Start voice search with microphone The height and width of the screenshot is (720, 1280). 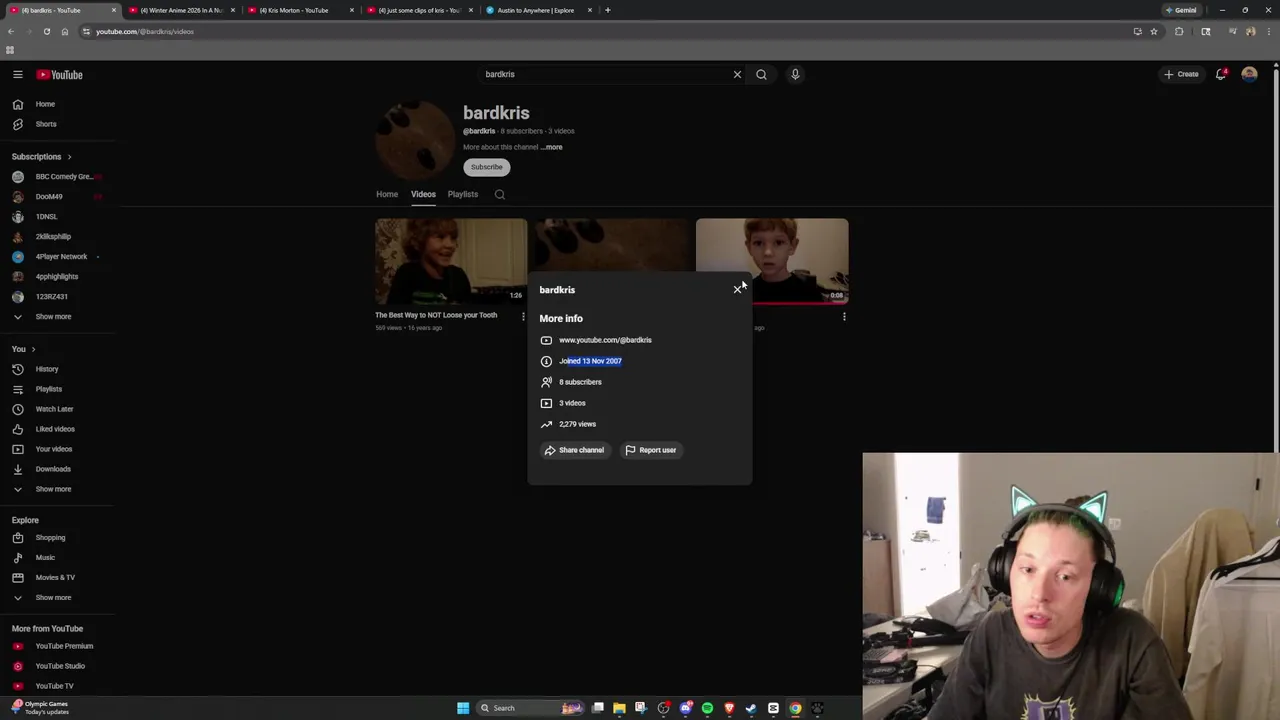tap(795, 74)
